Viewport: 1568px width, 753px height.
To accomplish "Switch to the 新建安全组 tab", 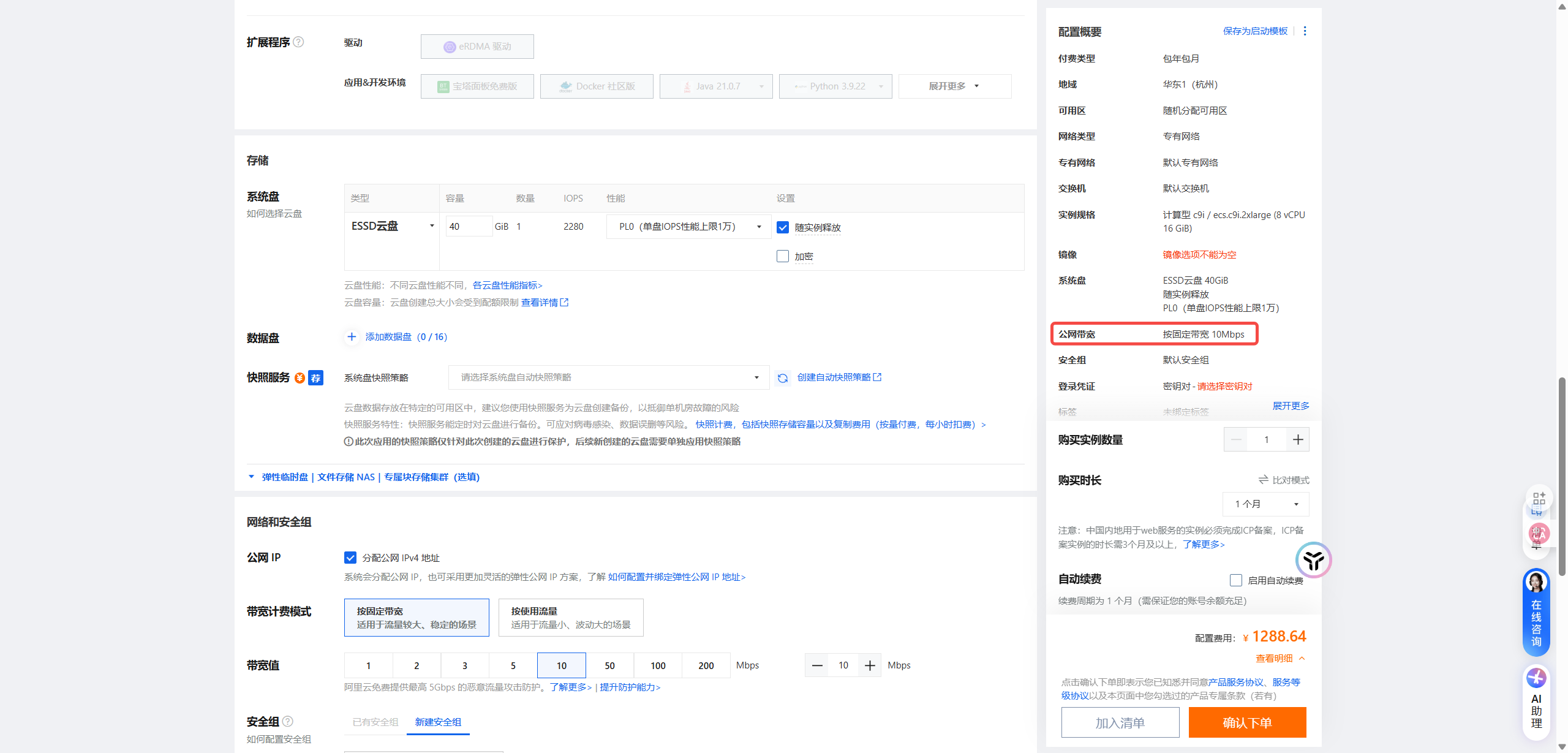I will click(x=438, y=722).
